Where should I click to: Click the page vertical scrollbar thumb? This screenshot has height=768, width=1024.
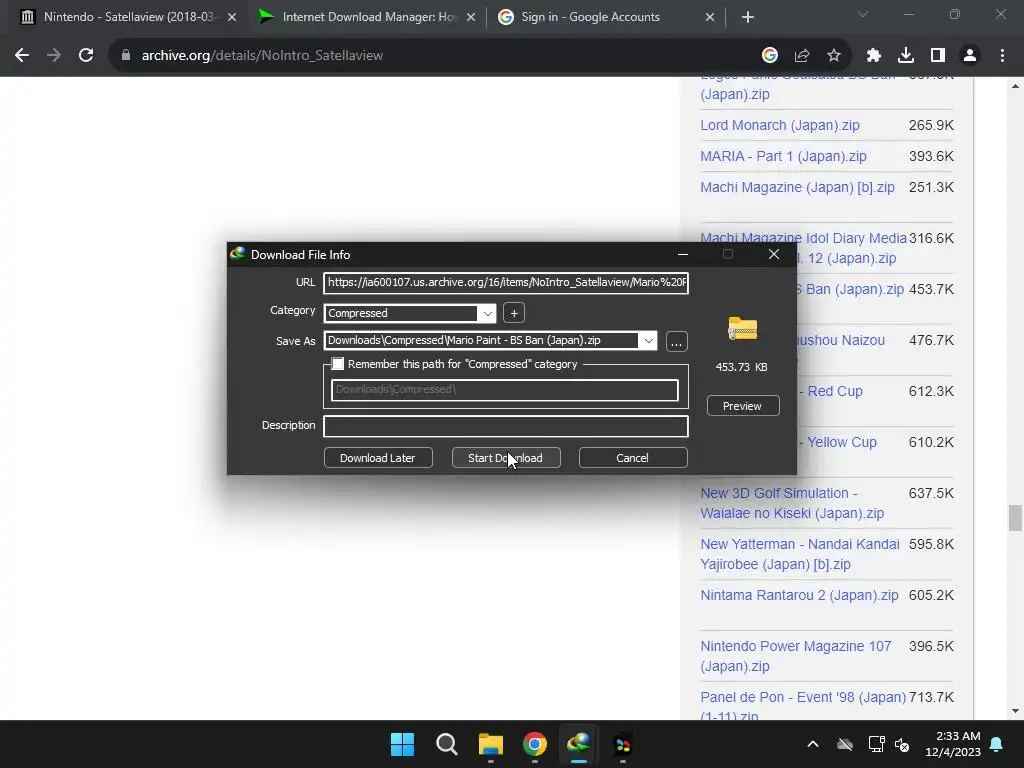point(1015,519)
